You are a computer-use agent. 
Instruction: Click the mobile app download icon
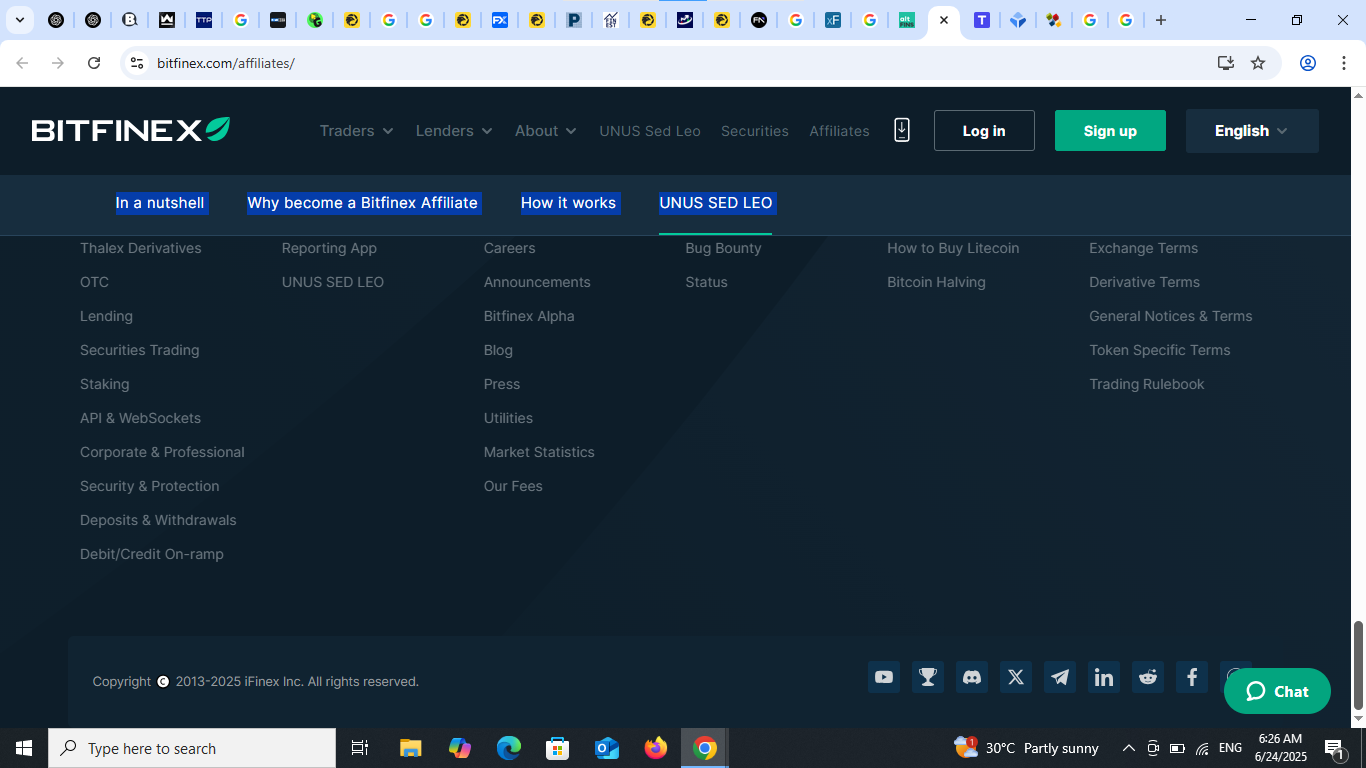pyautogui.click(x=902, y=130)
